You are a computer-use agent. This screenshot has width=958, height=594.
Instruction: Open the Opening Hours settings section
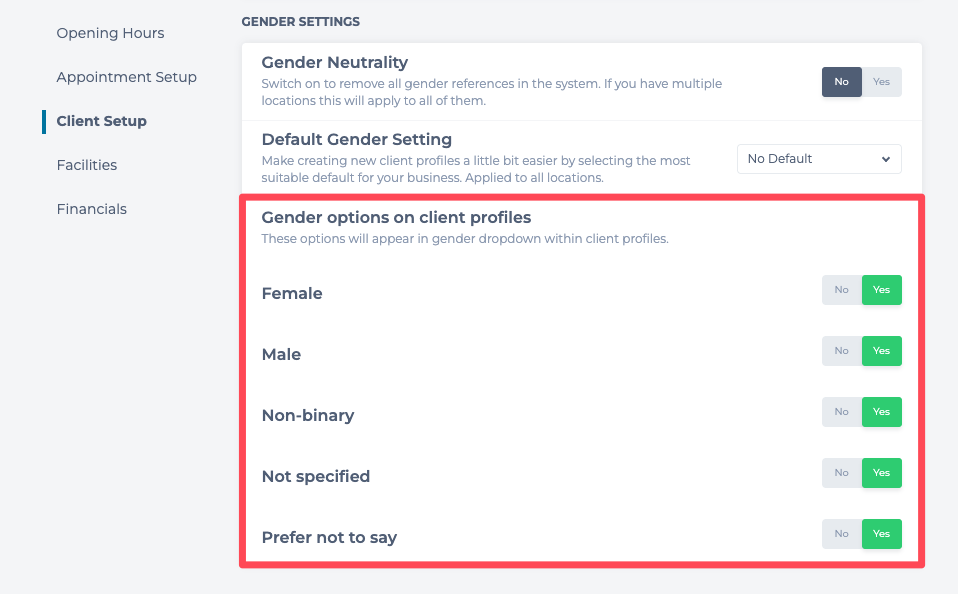point(110,33)
